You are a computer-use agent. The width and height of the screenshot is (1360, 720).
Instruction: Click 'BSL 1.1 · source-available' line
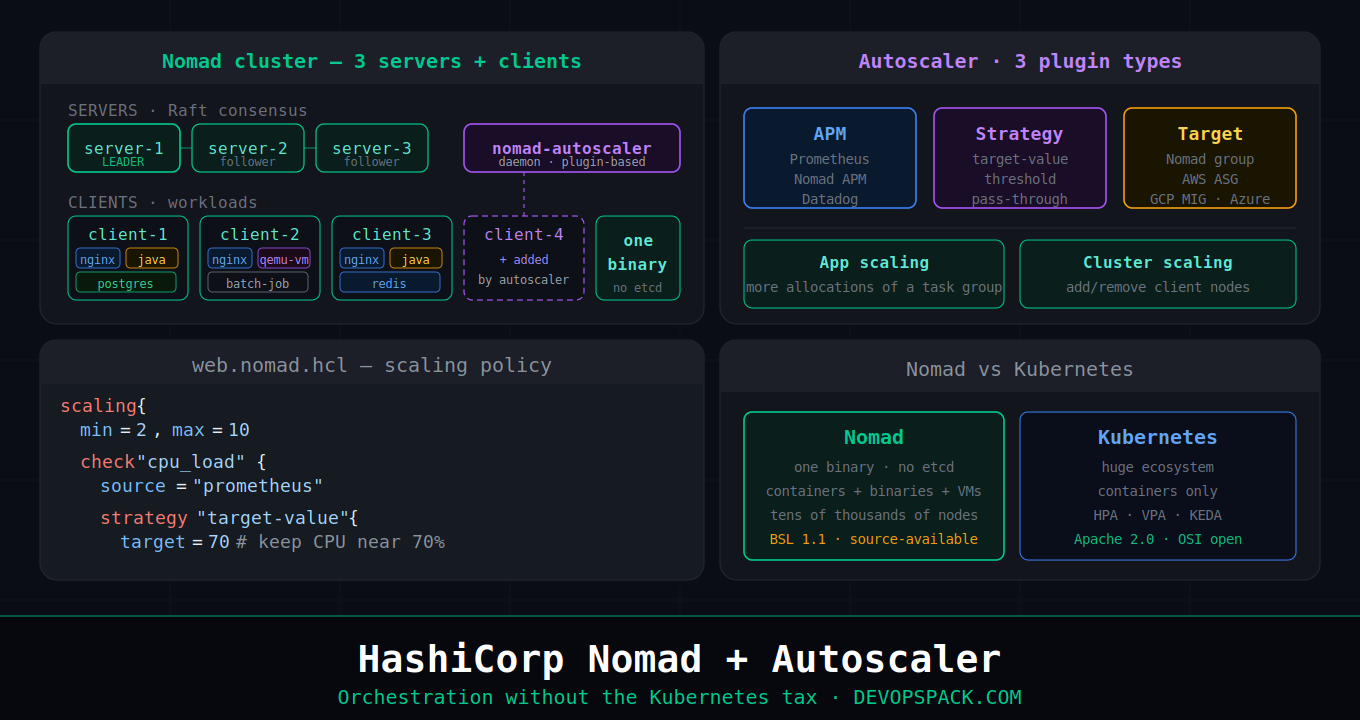874,539
